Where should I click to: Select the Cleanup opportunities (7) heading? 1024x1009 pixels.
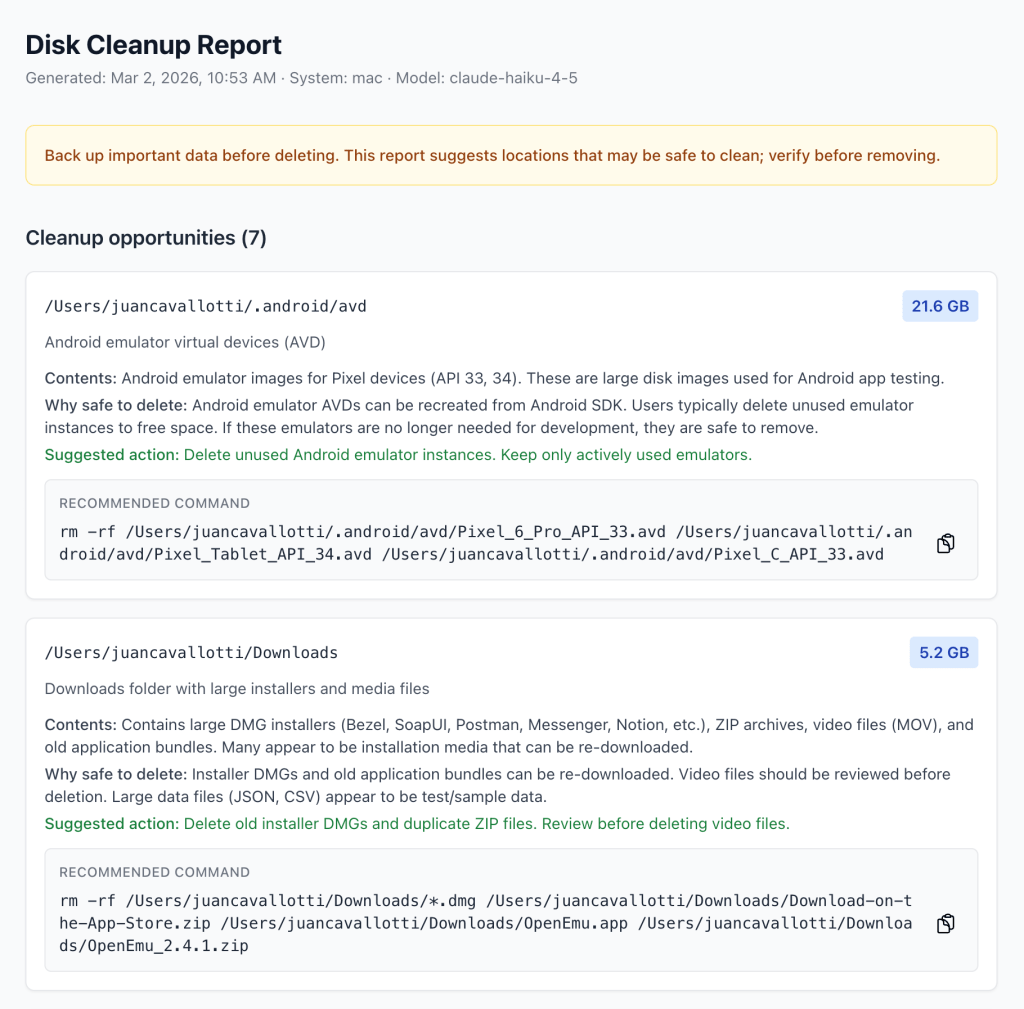tap(146, 238)
